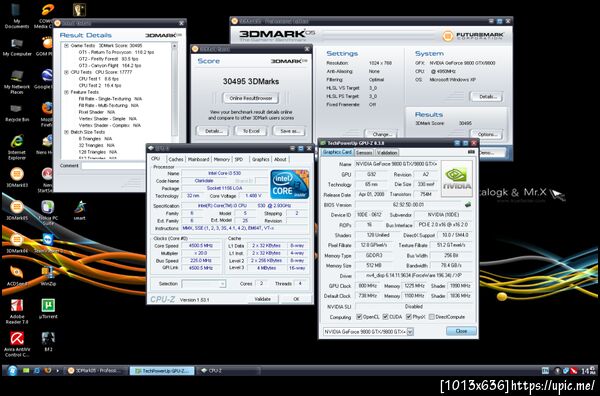
Task: Open the Nokia PC Suite desktop shortcut
Action: [47, 212]
